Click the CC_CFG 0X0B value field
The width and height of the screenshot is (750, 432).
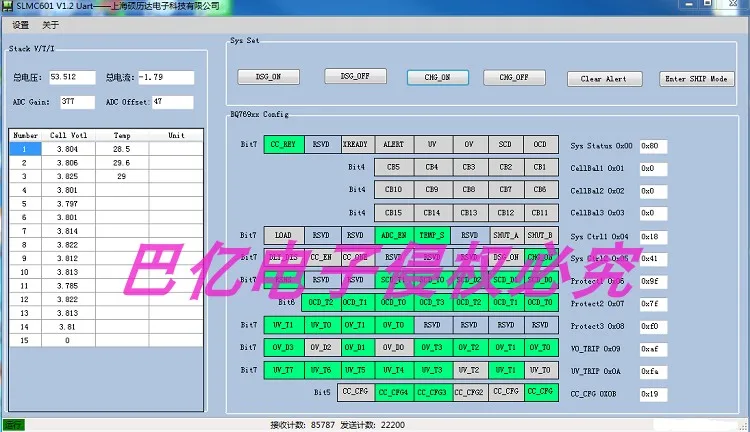tap(653, 395)
